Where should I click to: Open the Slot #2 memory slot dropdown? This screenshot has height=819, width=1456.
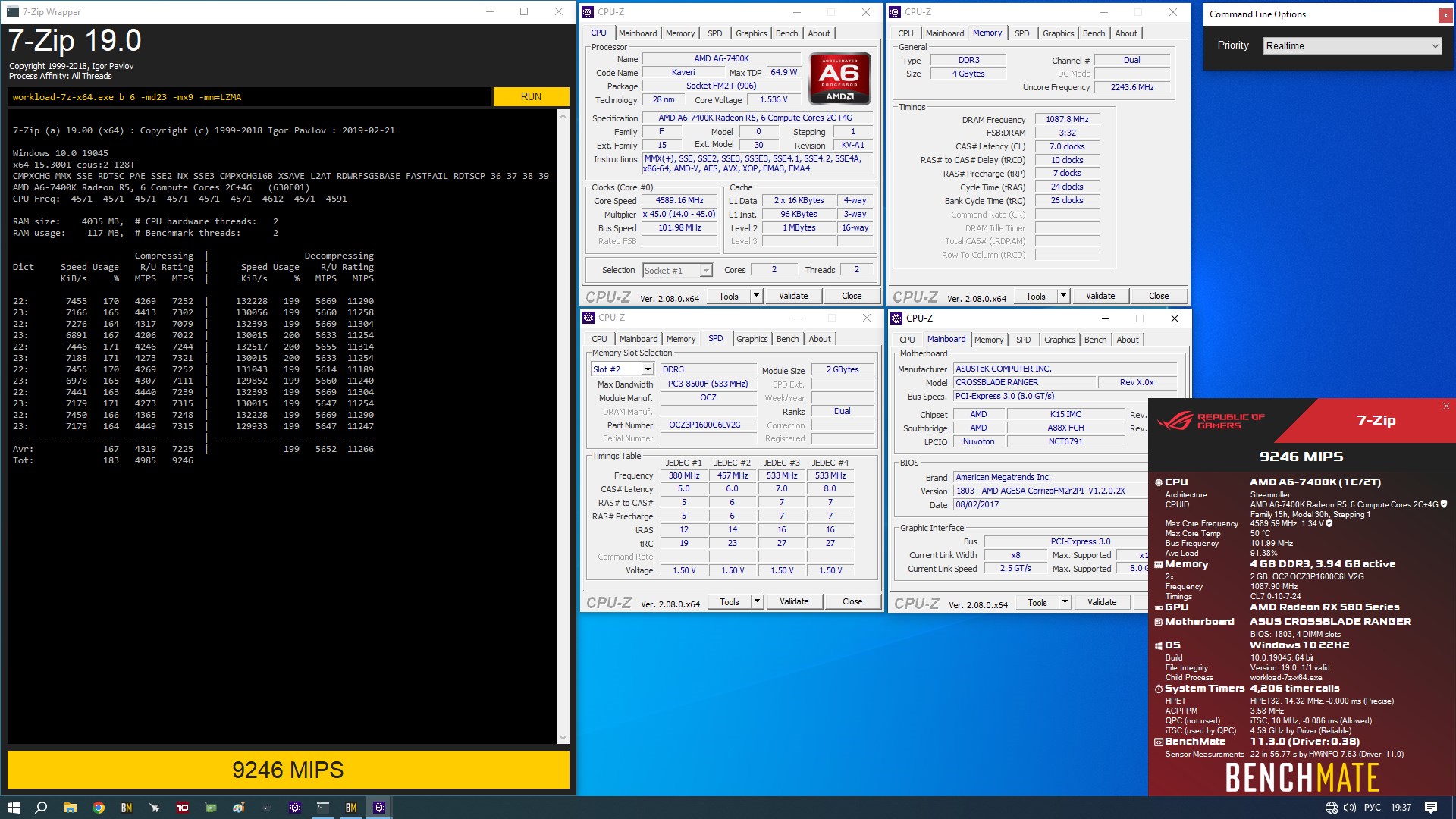point(622,369)
